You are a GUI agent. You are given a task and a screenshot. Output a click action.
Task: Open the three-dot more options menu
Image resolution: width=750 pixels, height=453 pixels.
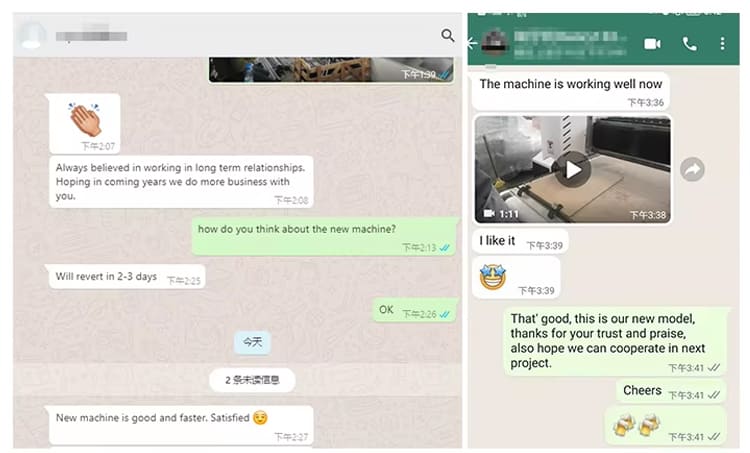point(722,44)
